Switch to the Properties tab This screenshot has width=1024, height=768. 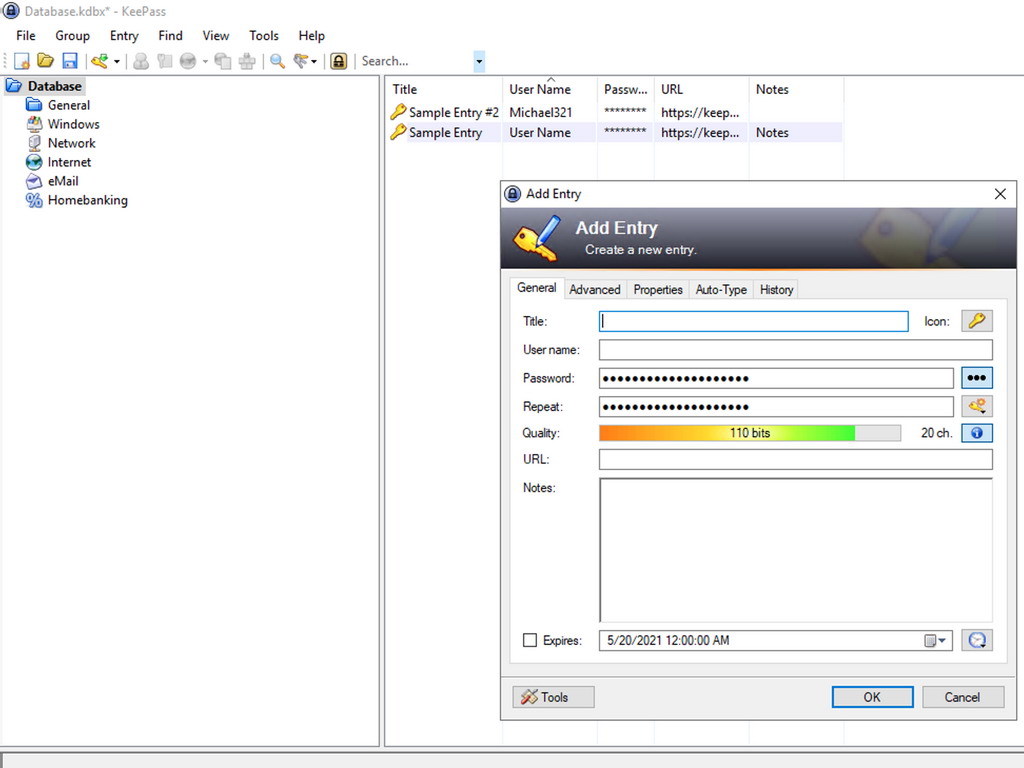[x=658, y=289]
